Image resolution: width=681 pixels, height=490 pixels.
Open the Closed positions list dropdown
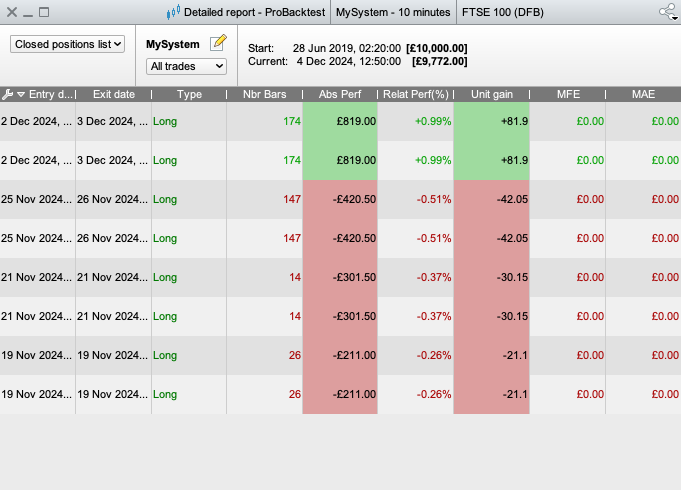pos(67,44)
